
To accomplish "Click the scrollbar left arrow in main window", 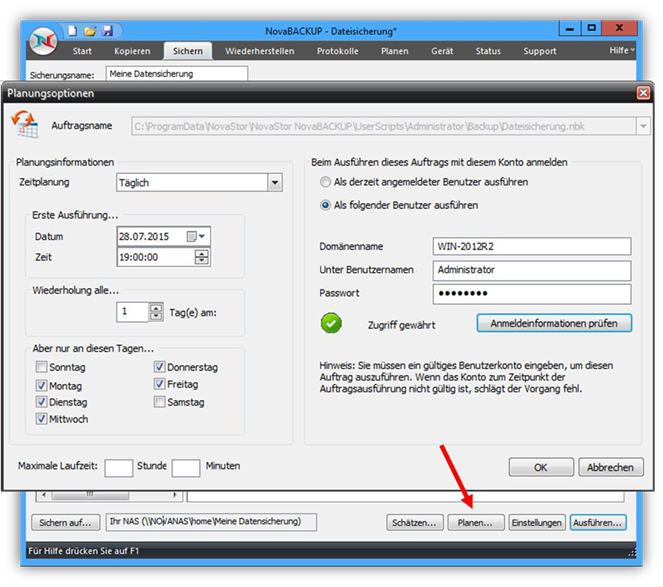I will (44, 495).
